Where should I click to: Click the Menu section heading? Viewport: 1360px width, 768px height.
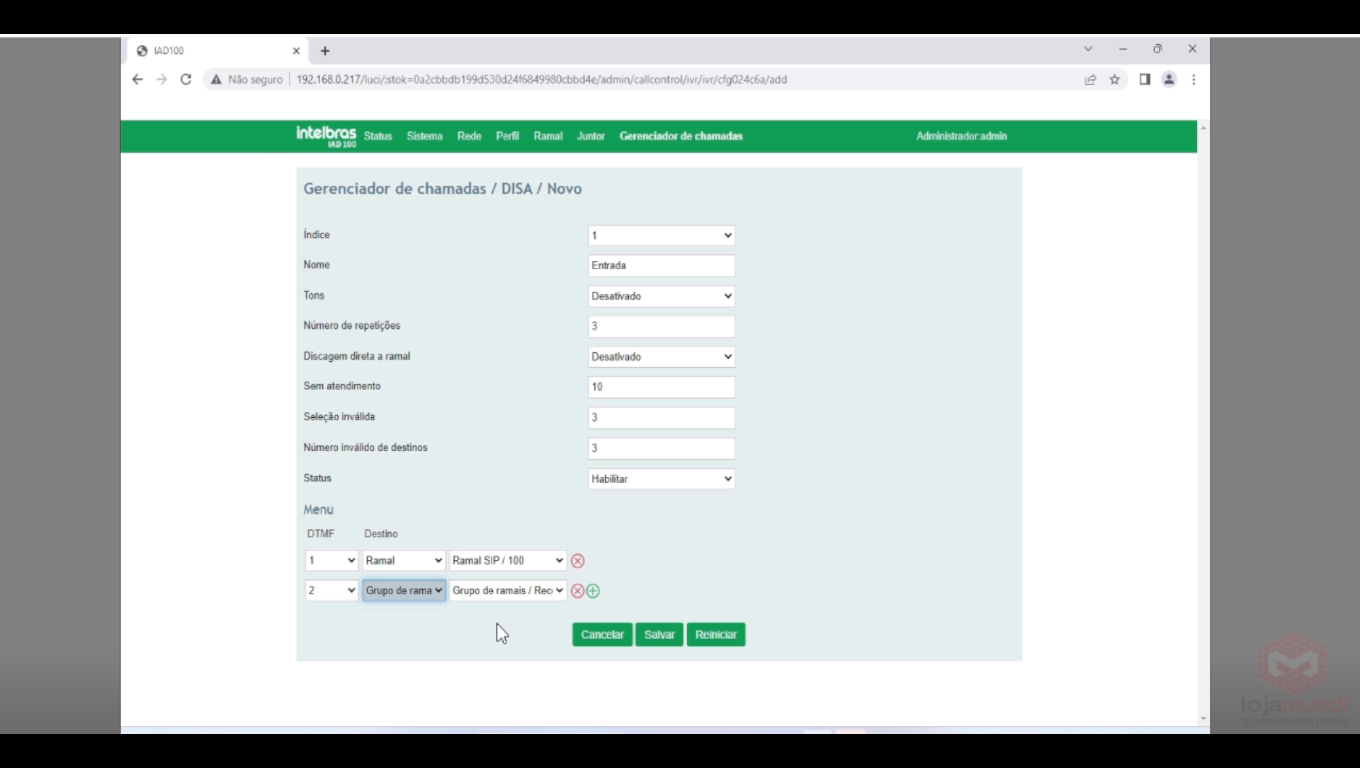click(x=319, y=510)
